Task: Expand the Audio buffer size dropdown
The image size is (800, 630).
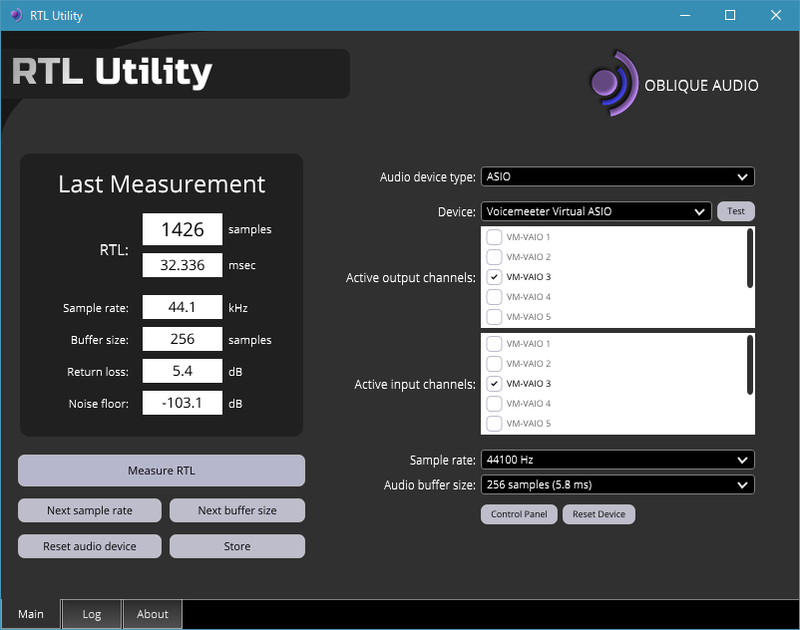Action: [x=617, y=485]
